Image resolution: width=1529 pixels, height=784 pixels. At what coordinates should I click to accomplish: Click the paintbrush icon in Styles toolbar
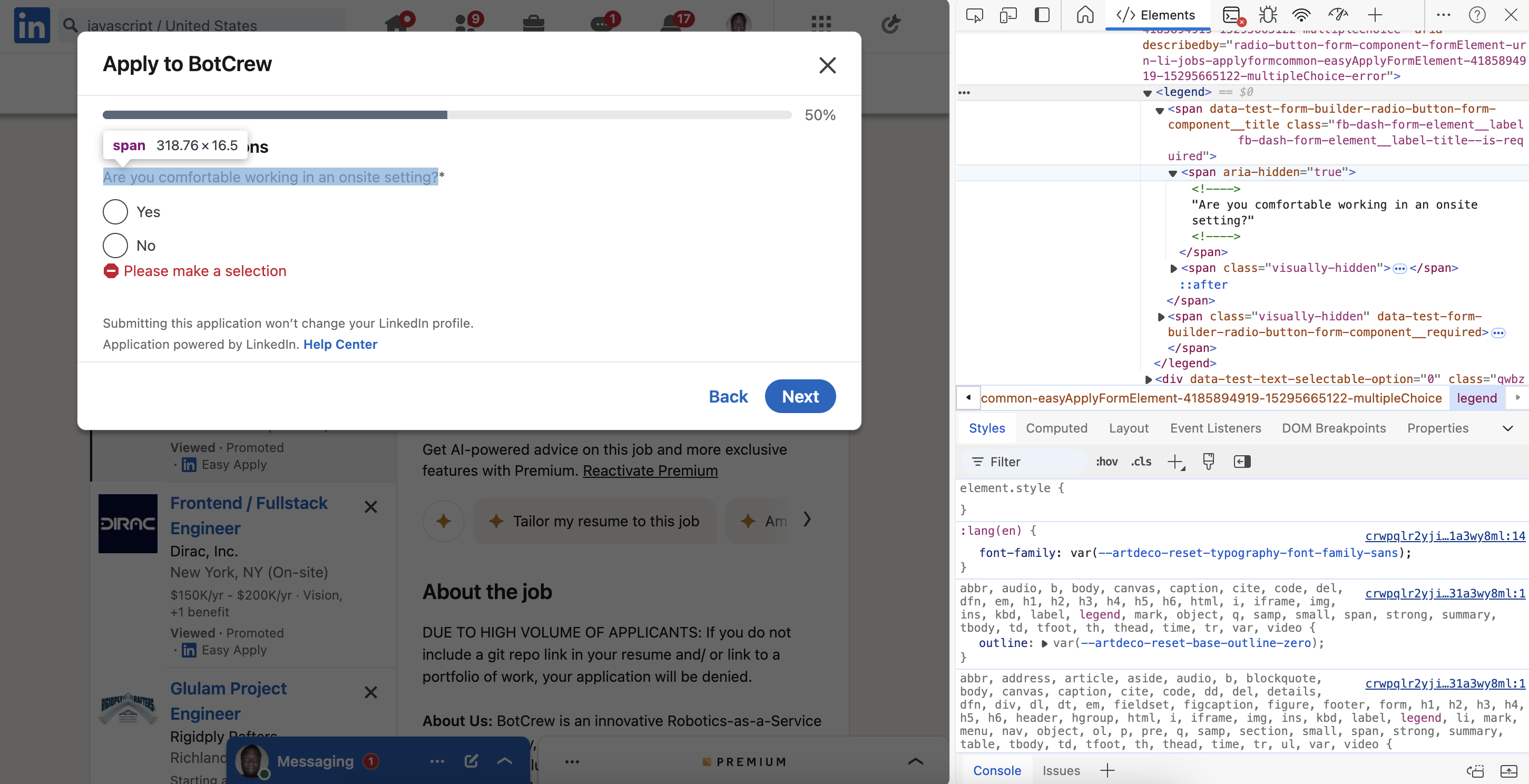point(1208,461)
